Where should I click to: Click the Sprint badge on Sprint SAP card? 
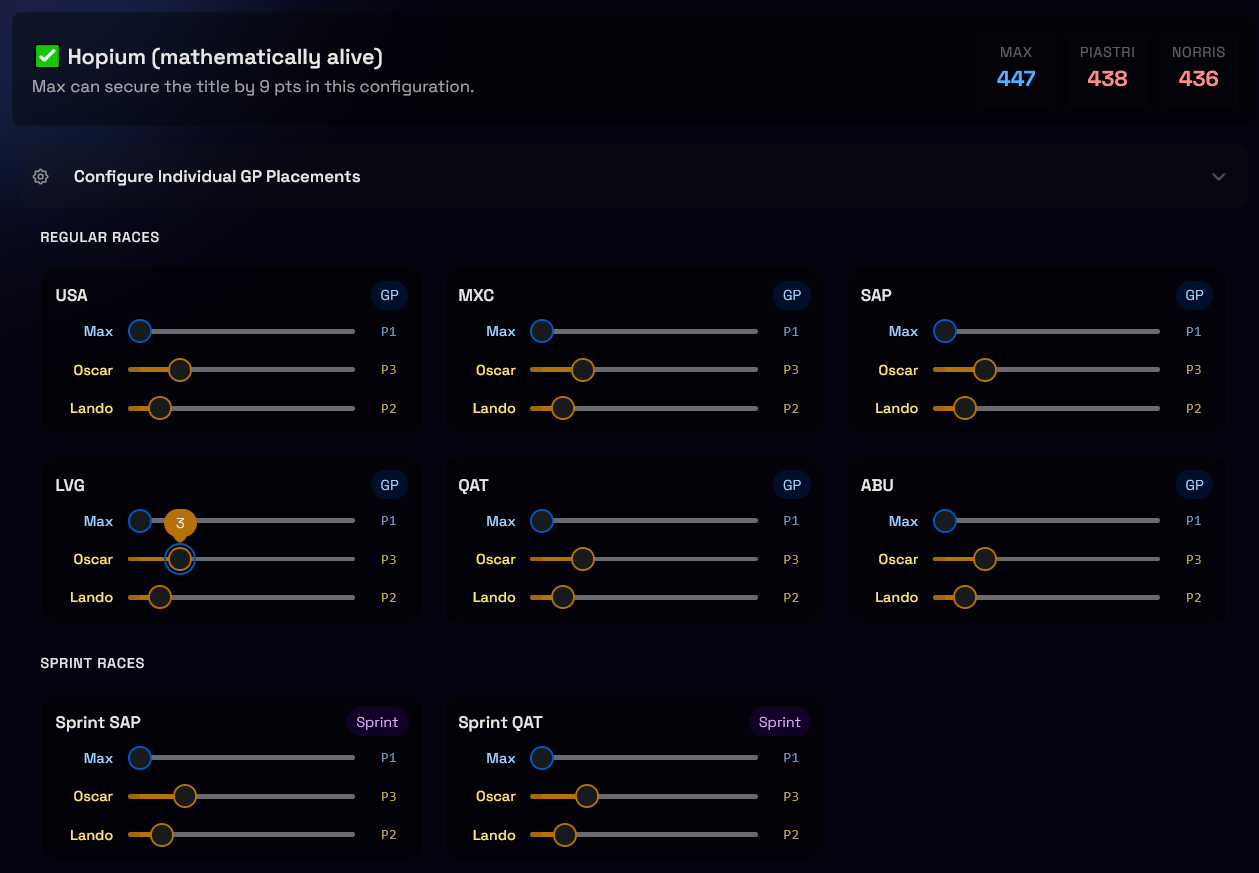377,722
